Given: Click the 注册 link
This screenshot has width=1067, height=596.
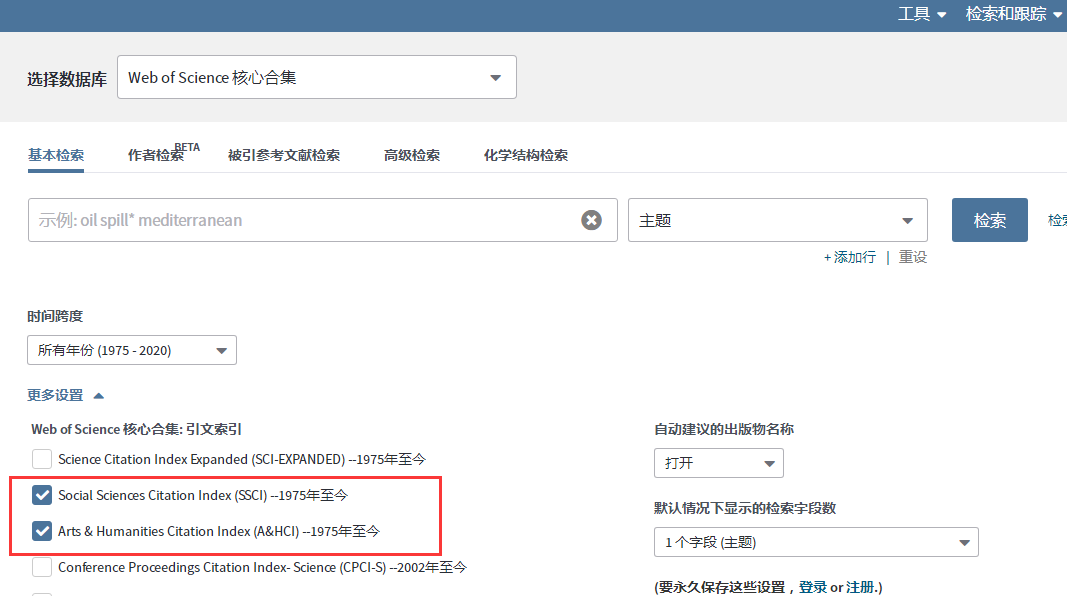Looking at the screenshot, I should point(859,586).
